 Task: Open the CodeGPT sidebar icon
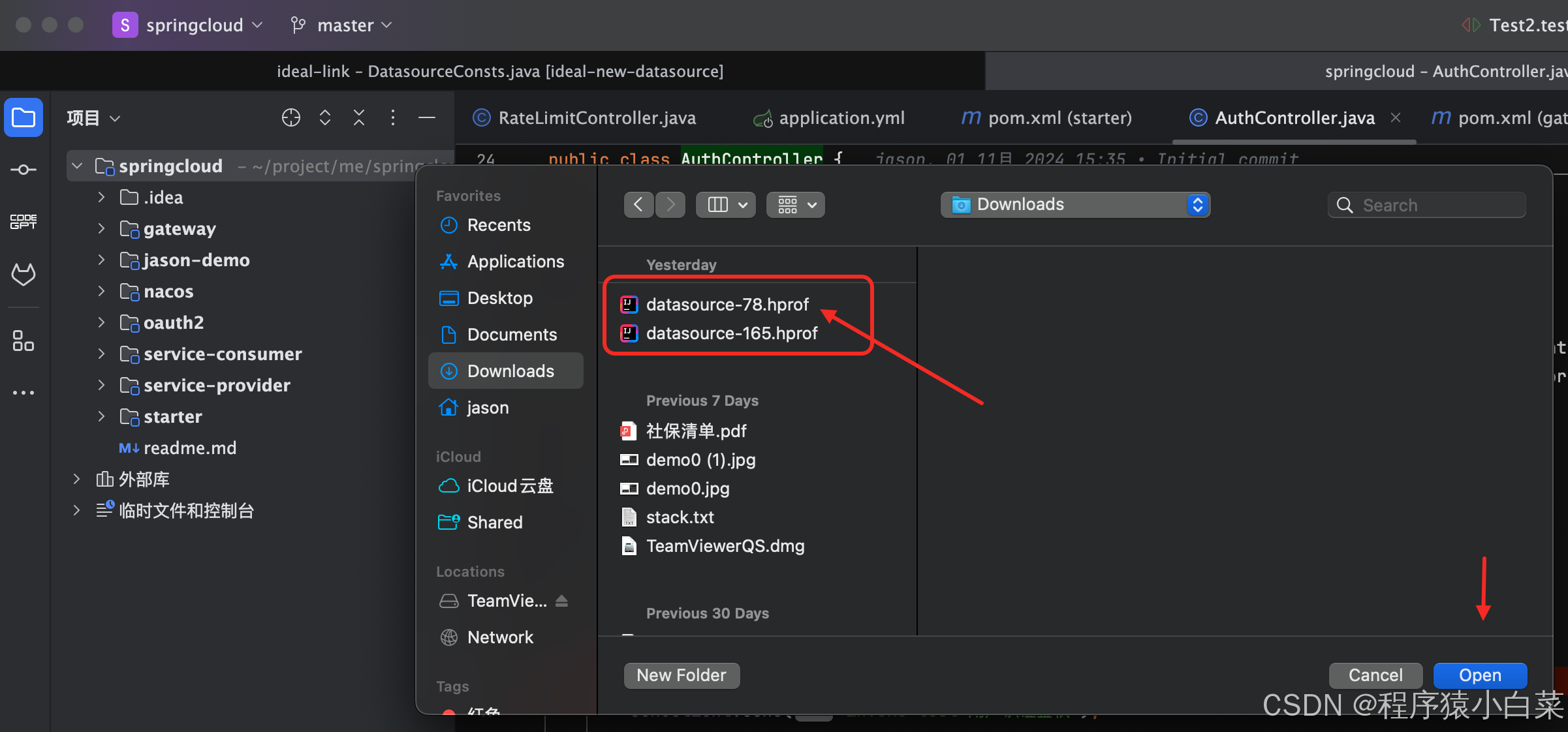pos(24,222)
